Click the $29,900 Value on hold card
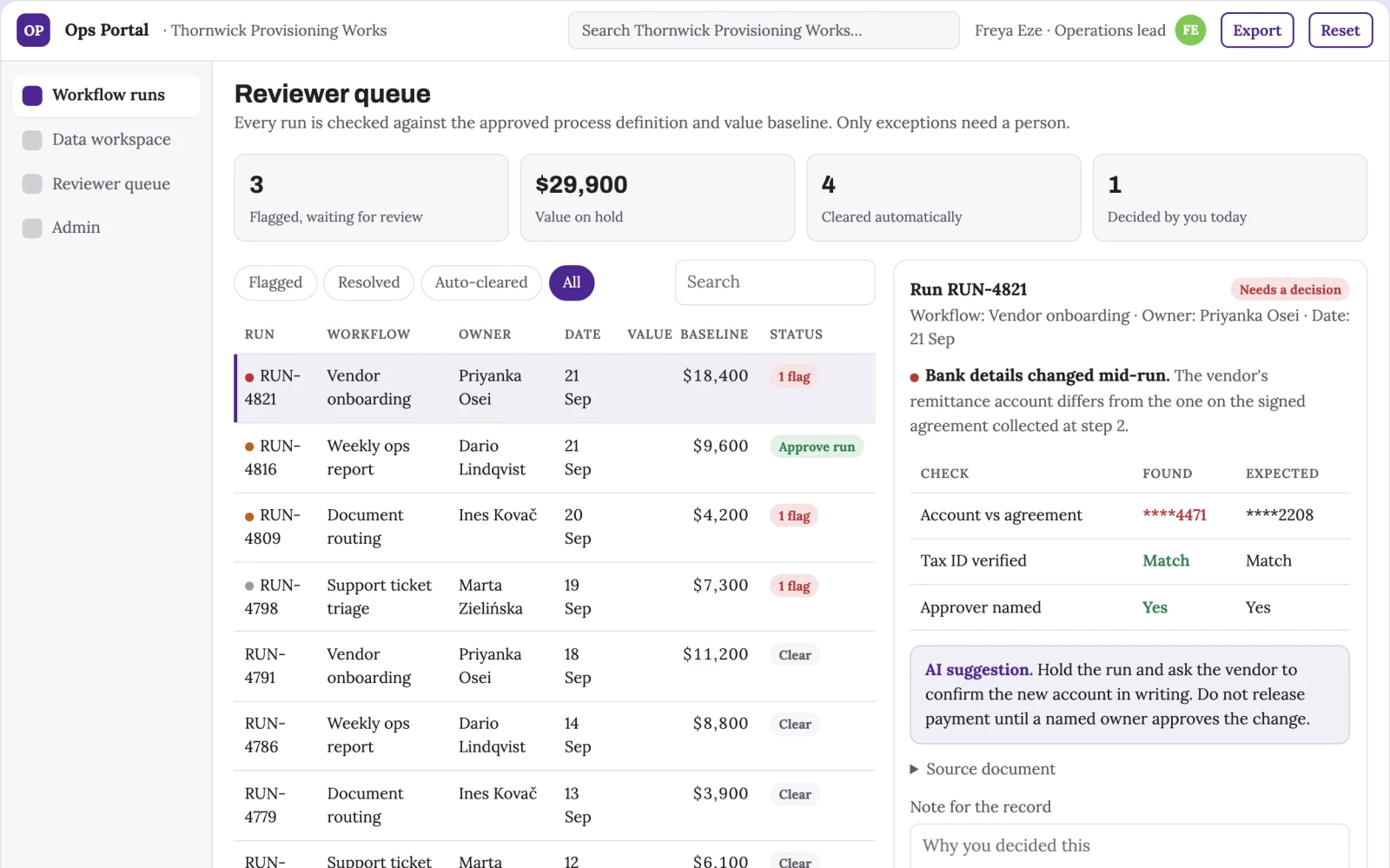Screen dimensions: 1390x868 (x=658, y=198)
